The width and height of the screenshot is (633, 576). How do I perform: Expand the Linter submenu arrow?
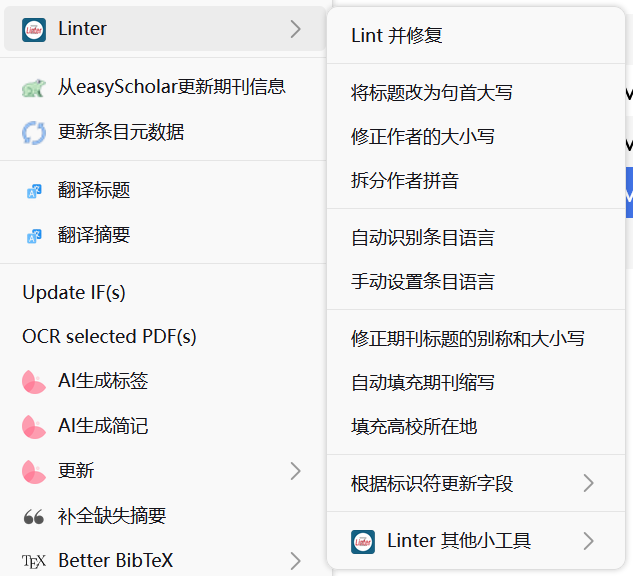295,29
